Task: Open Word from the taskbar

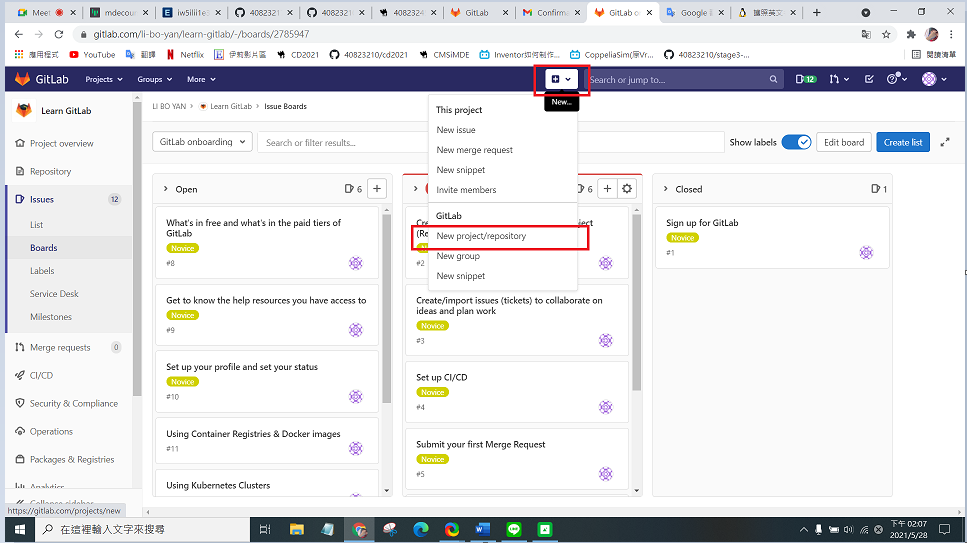Action: (482, 529)
